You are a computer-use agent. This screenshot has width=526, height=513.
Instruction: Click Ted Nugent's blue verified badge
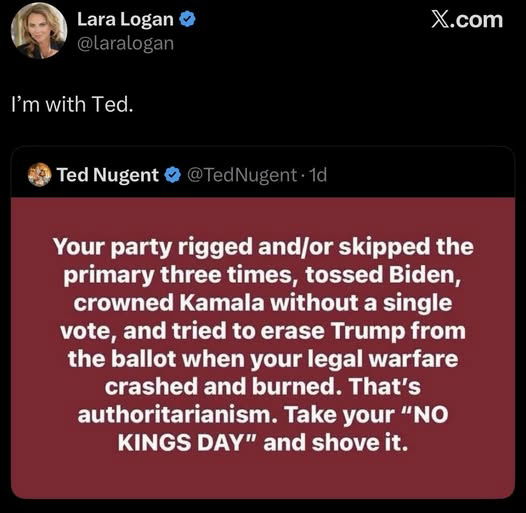(x=173, y=175)
